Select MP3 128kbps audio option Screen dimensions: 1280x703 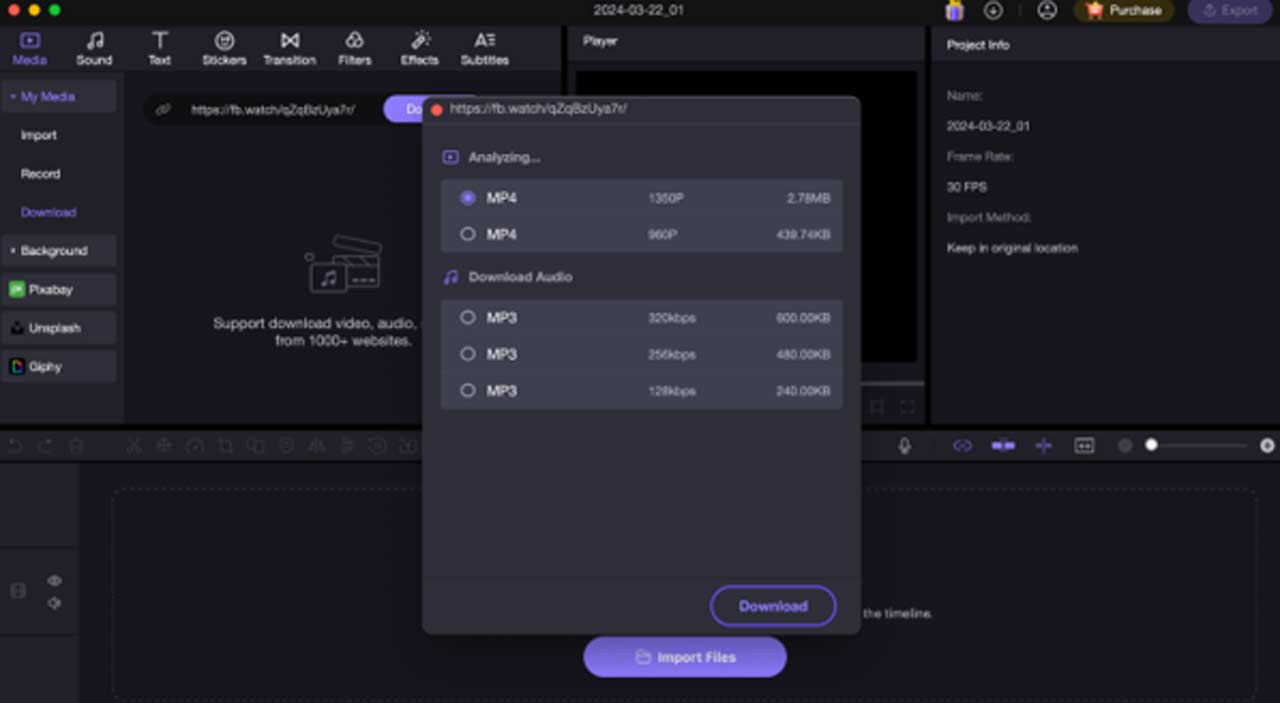pos(467,391)
